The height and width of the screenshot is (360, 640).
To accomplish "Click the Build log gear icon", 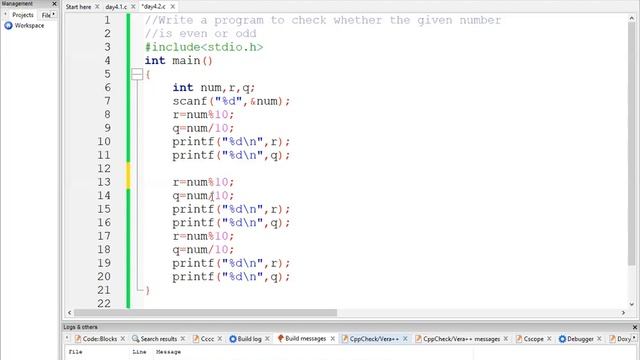I will click(x=233, y=339).
